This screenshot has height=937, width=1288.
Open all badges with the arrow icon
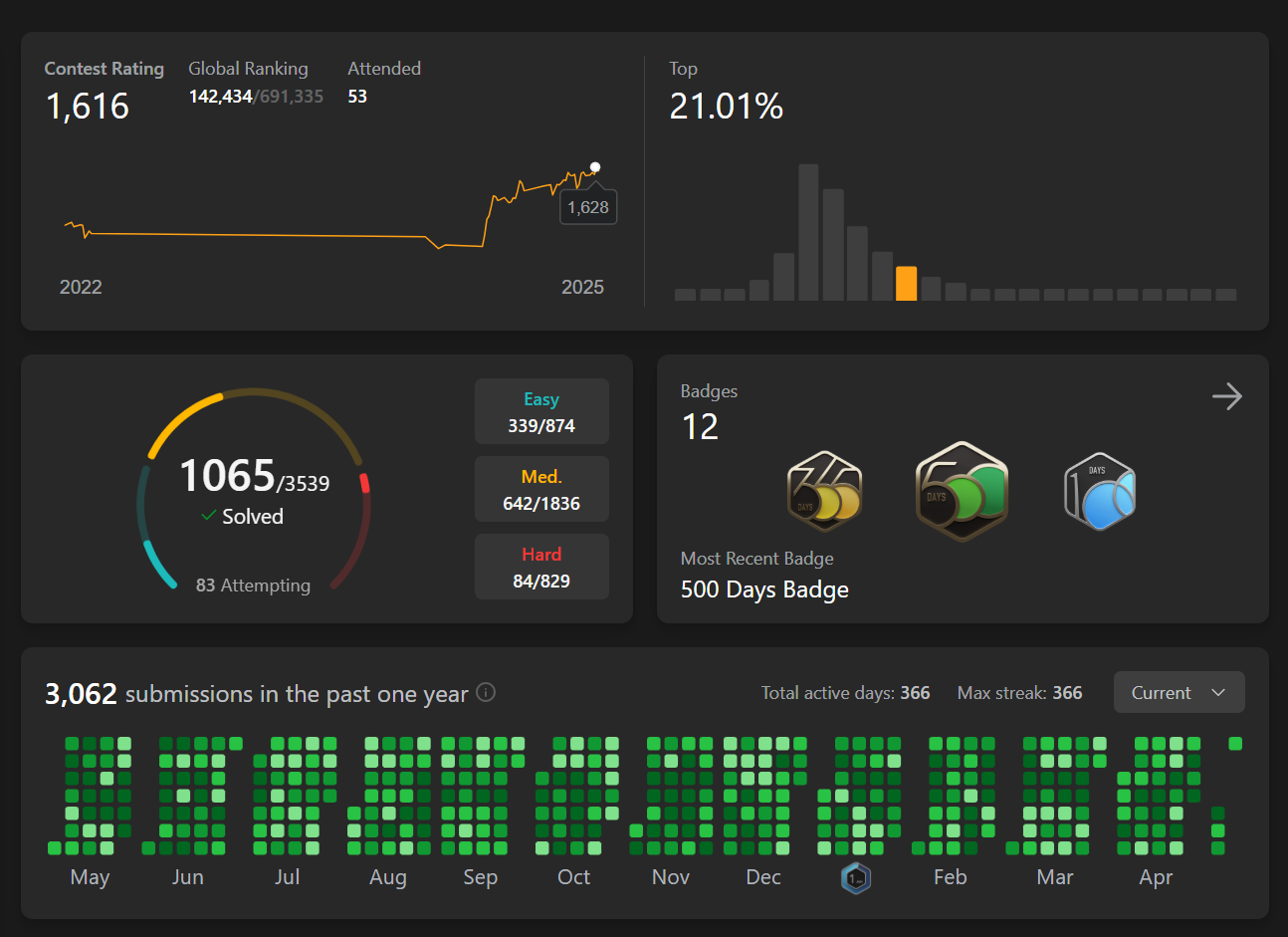[1226, 396]
